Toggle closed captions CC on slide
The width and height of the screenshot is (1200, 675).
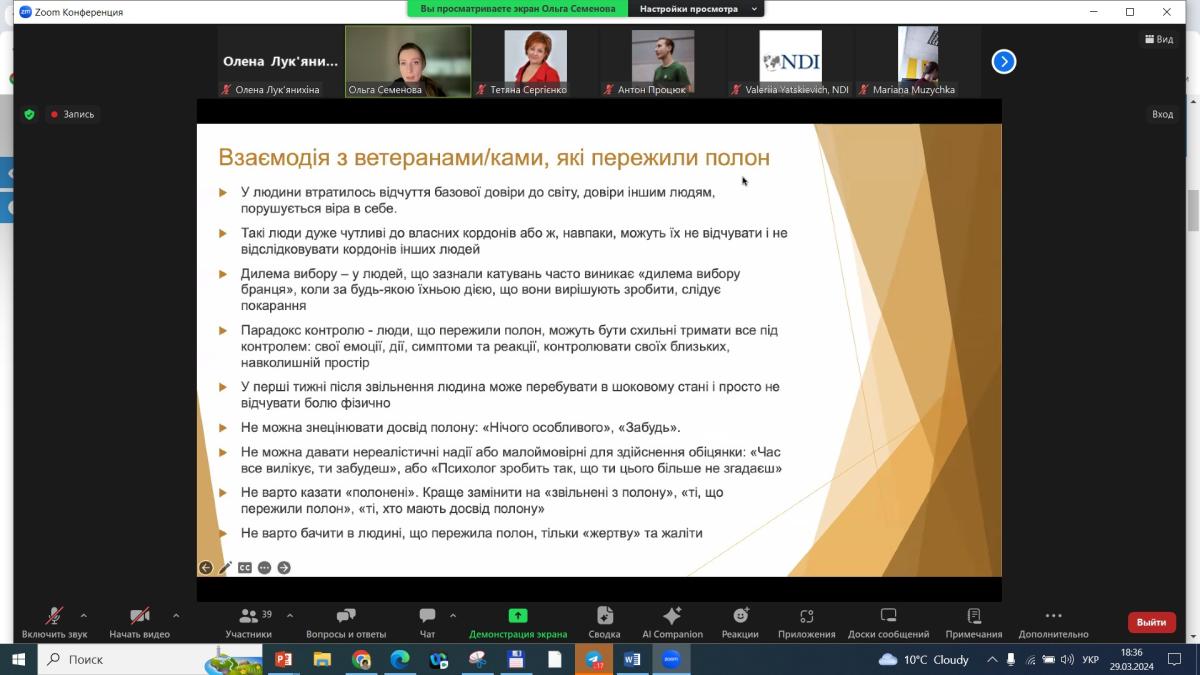(x=245, y=568)
